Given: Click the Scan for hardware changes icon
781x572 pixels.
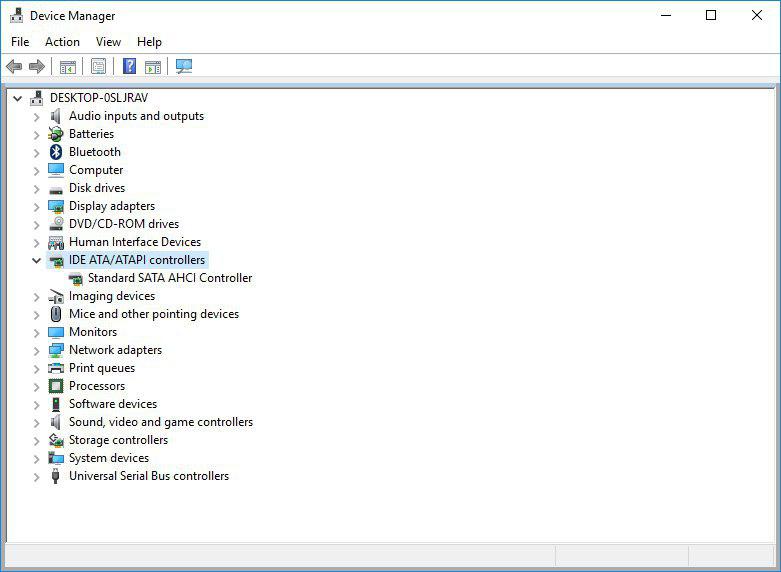Looking at the screenshot, I should coord(184,67).
